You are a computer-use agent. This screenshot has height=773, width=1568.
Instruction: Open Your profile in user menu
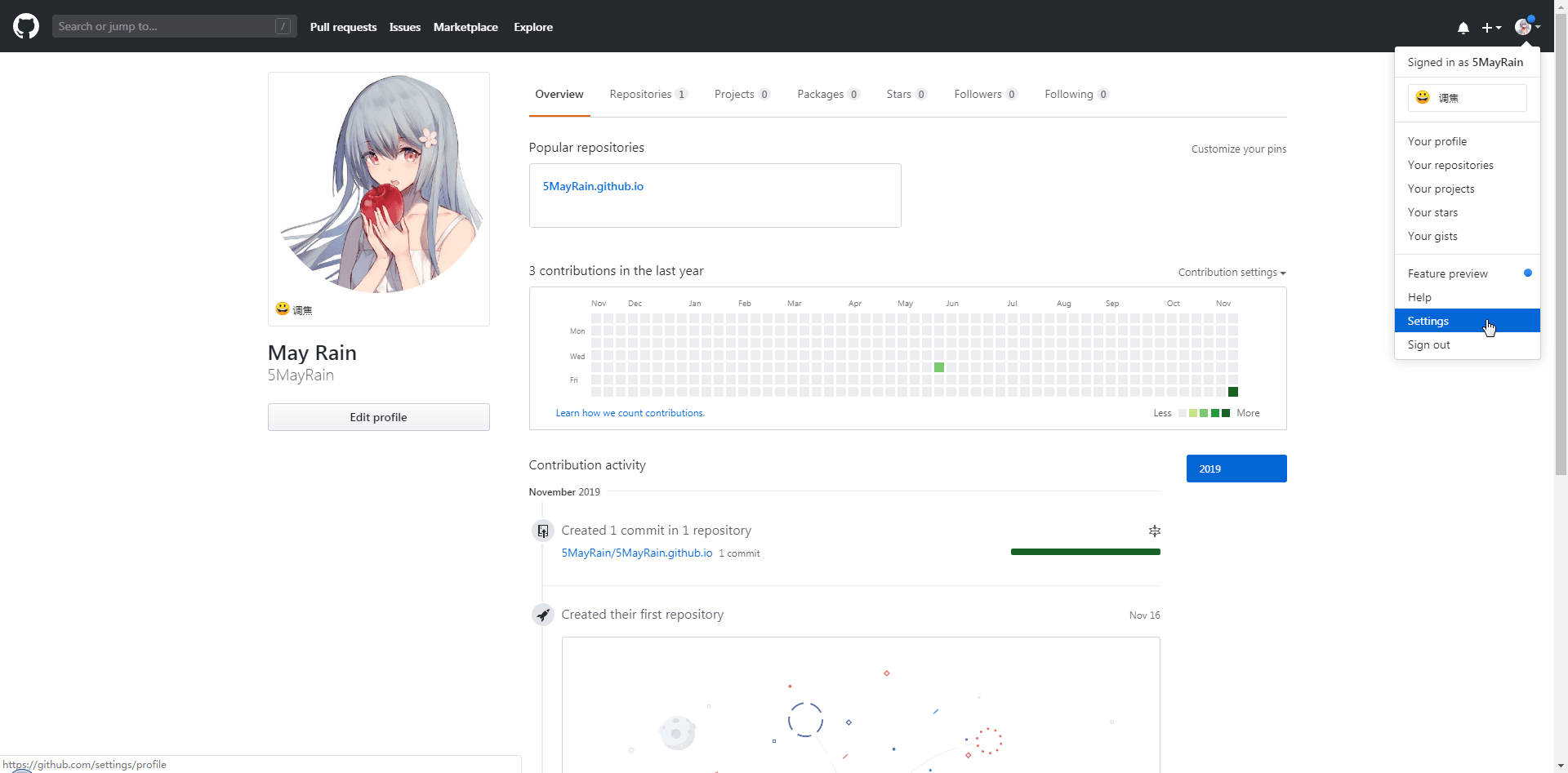pyautogui.click(x=1468, y=141)
